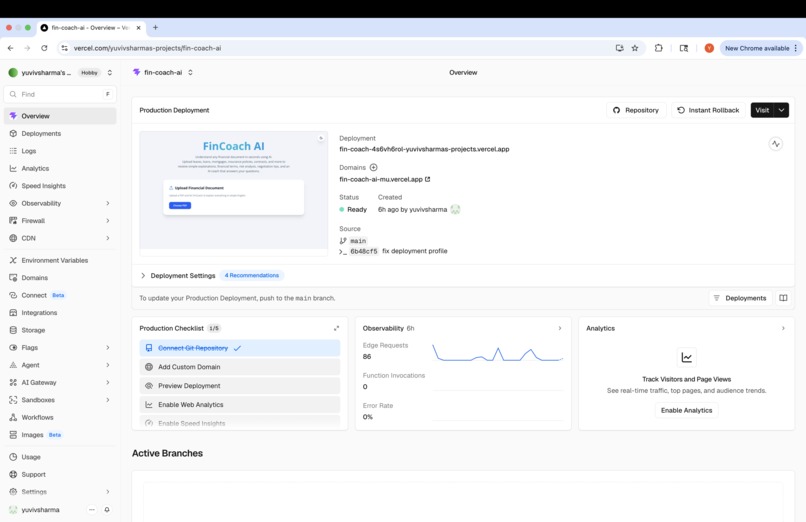This screenshot has width=806, height=522.
Task: Click the Enable Analytics button
Action: point(686,411)
